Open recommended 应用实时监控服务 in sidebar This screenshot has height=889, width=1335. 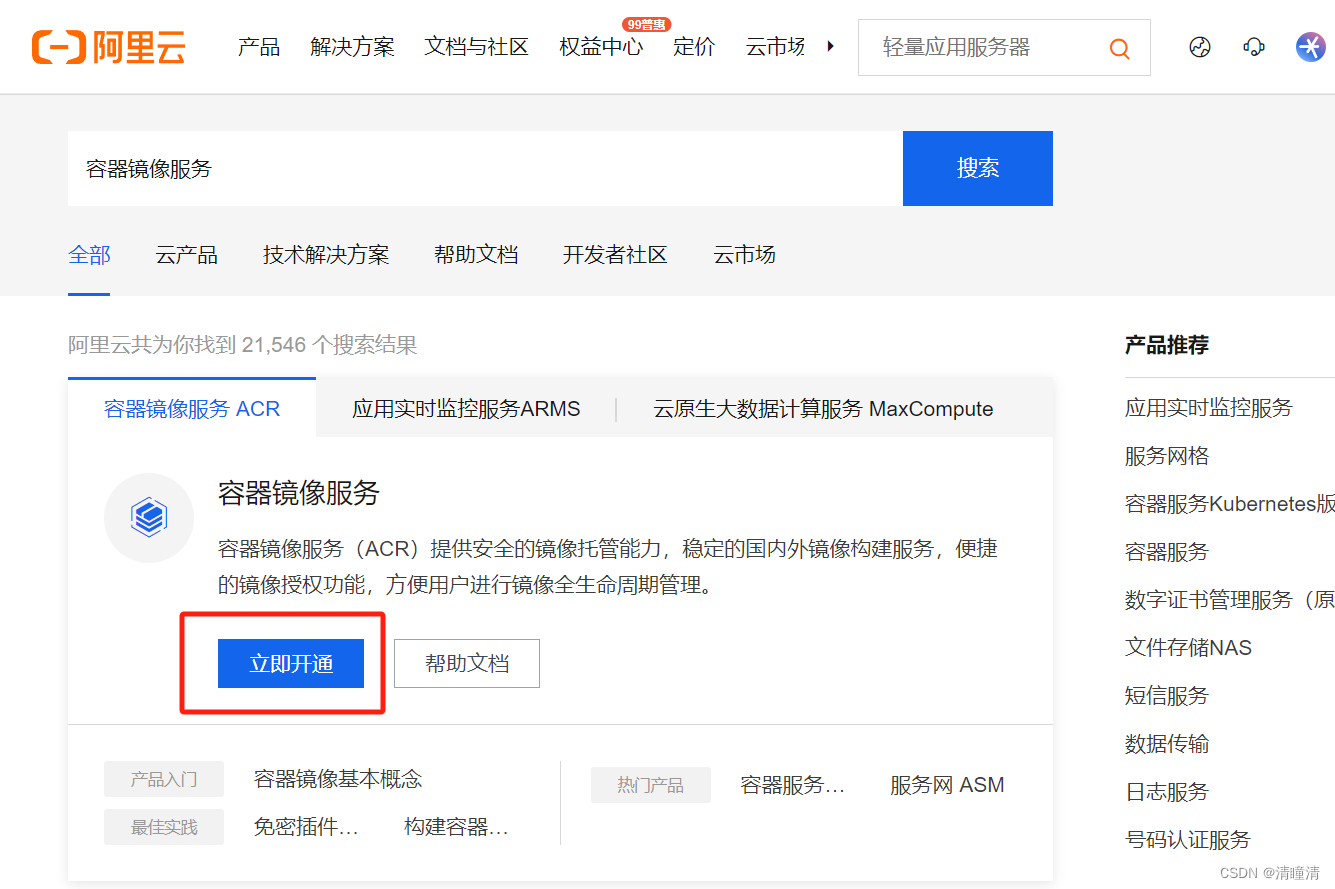click(1209, 408)
